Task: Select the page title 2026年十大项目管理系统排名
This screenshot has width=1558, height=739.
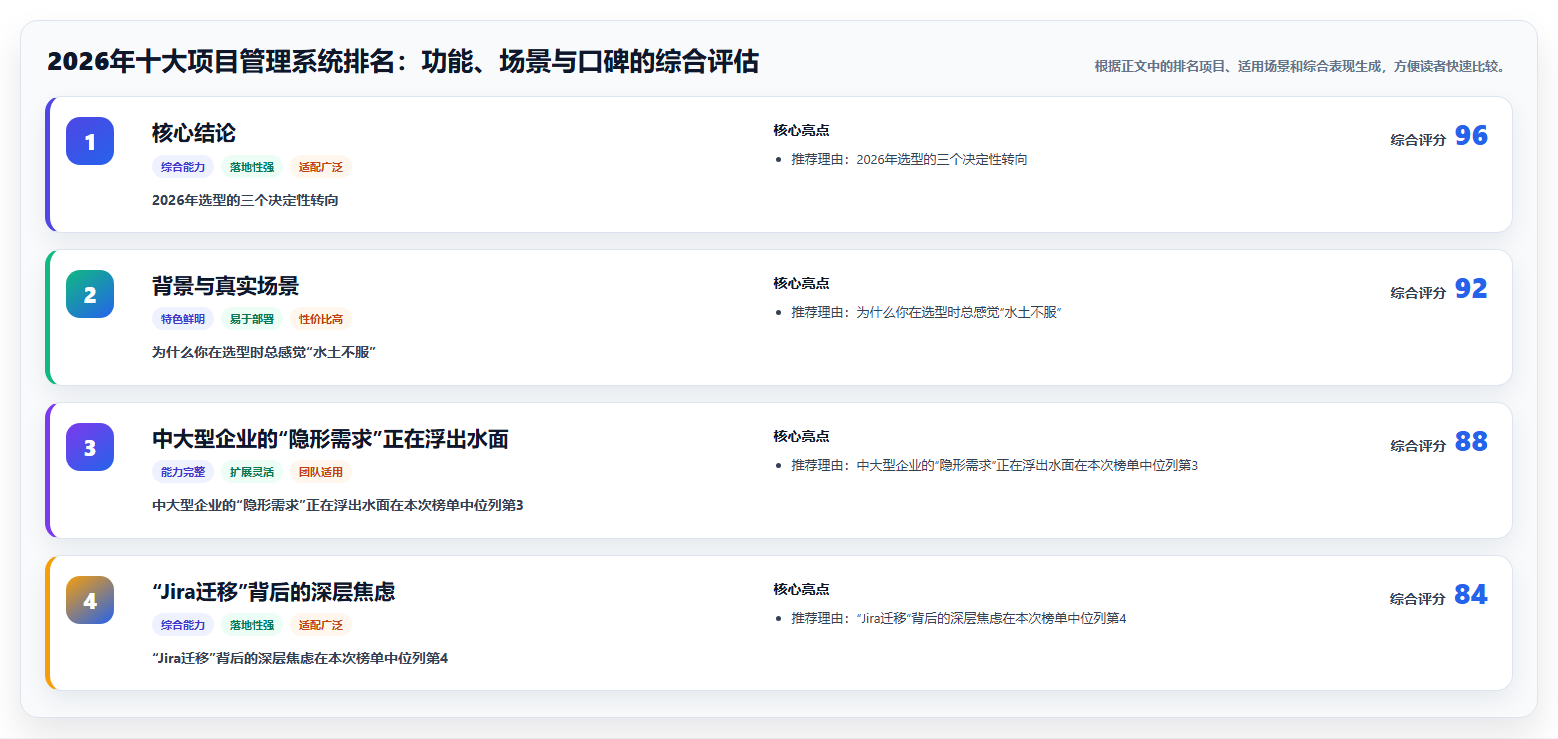Action: pos(402,62)
